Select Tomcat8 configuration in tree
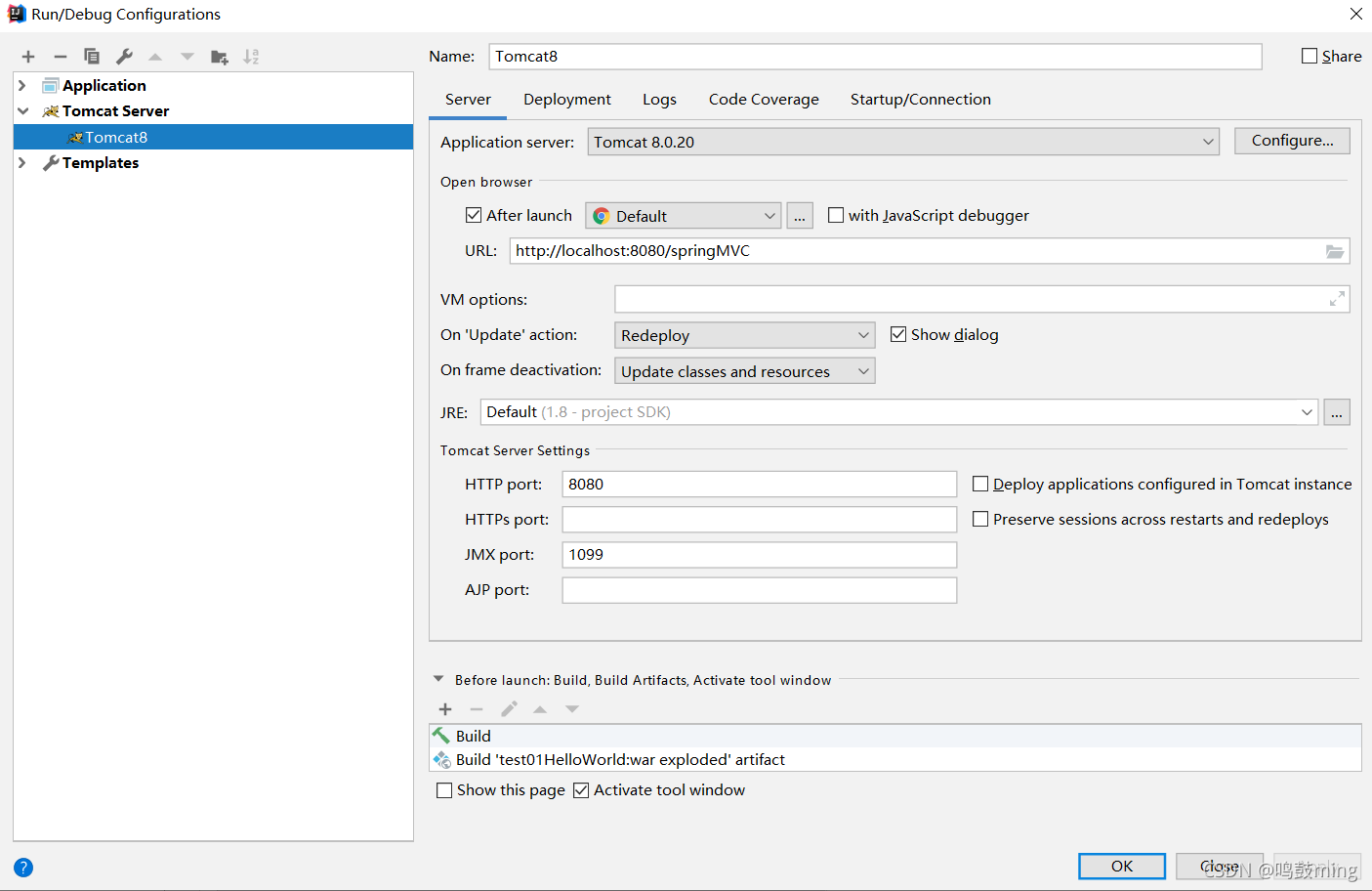 coord(213,137)
